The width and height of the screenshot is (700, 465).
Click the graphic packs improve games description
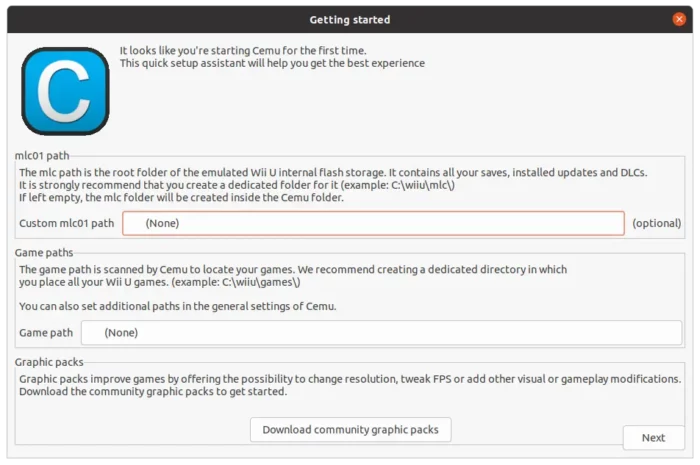click(350, 379)
